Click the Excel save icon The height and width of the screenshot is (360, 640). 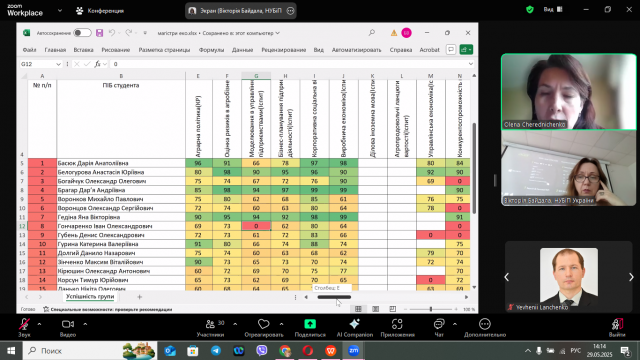[x=100, y=33]
